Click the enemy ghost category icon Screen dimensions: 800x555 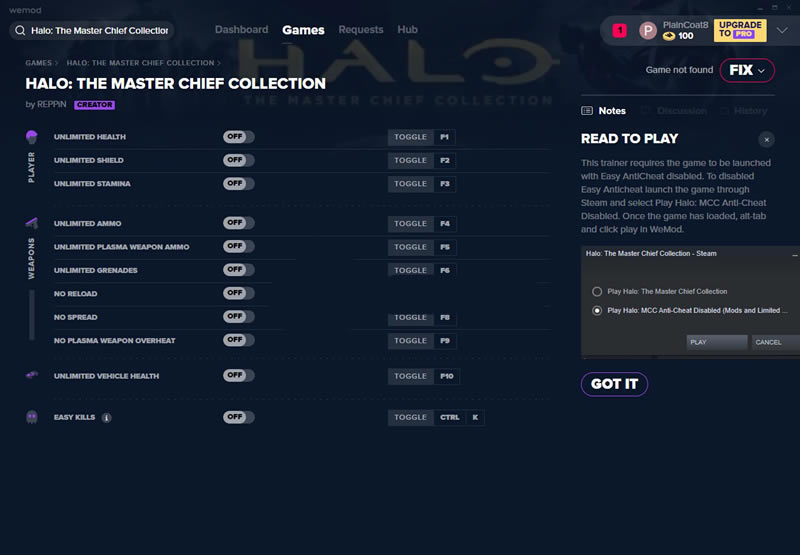(x=32, y=417)
